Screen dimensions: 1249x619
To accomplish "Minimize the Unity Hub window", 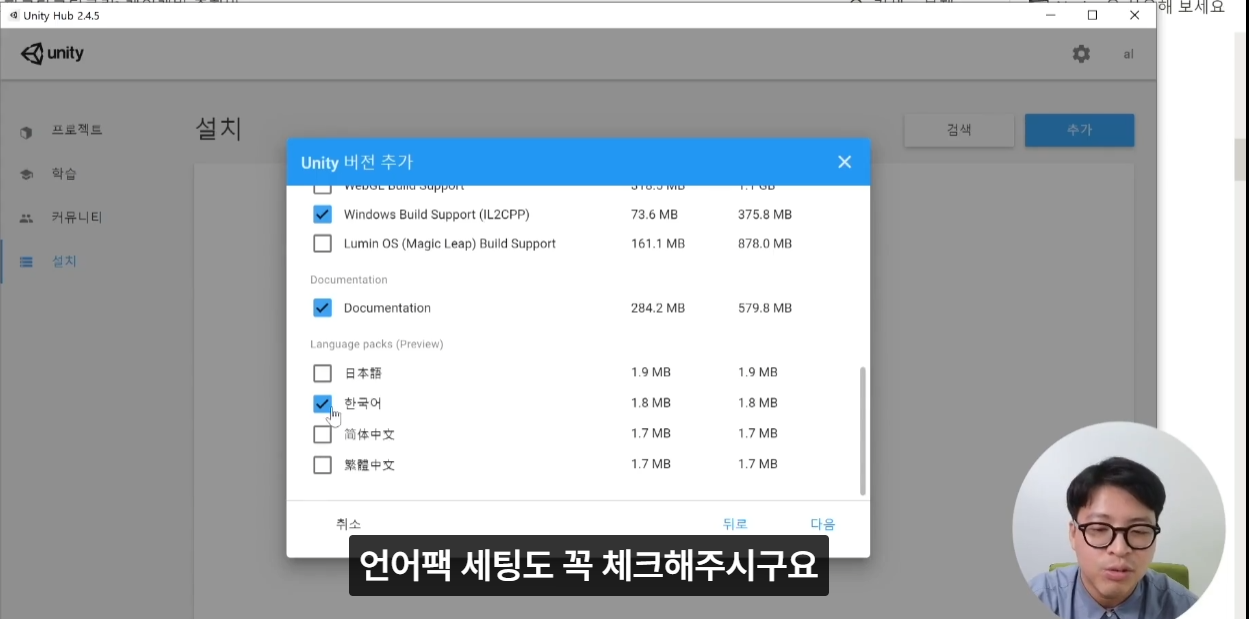I will (1051, 15).
